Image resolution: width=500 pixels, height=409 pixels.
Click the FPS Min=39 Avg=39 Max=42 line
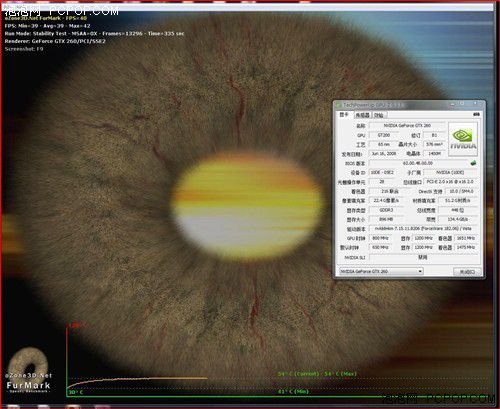tap(47, 26)
